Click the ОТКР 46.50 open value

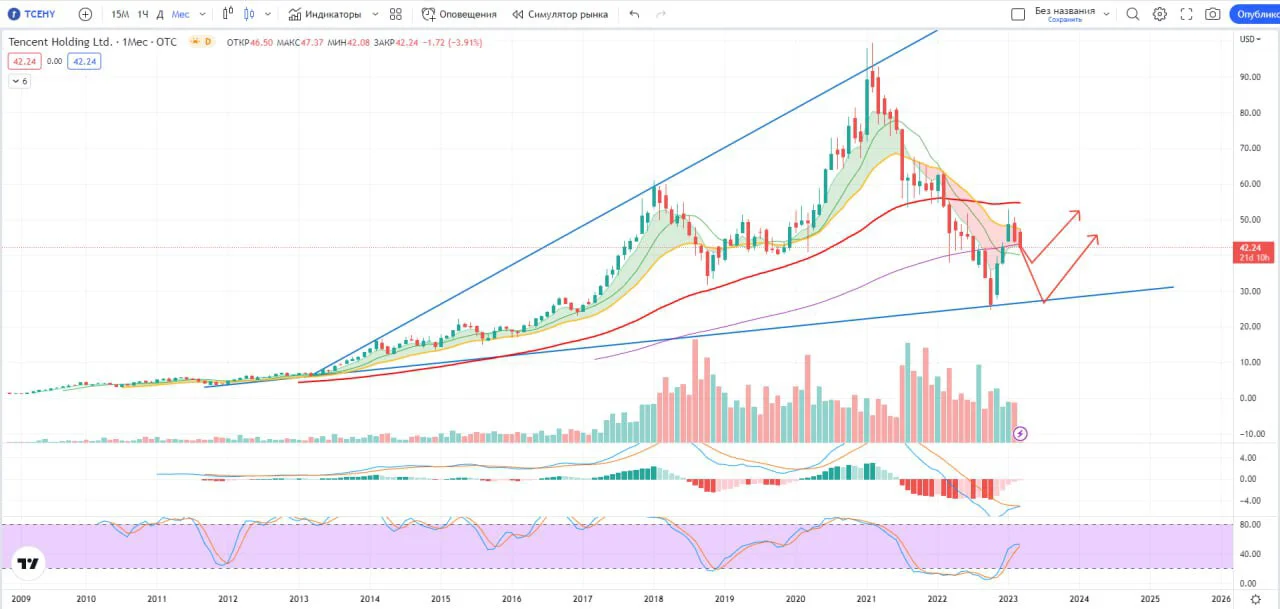pyautogui.click(x=250, y=42)
